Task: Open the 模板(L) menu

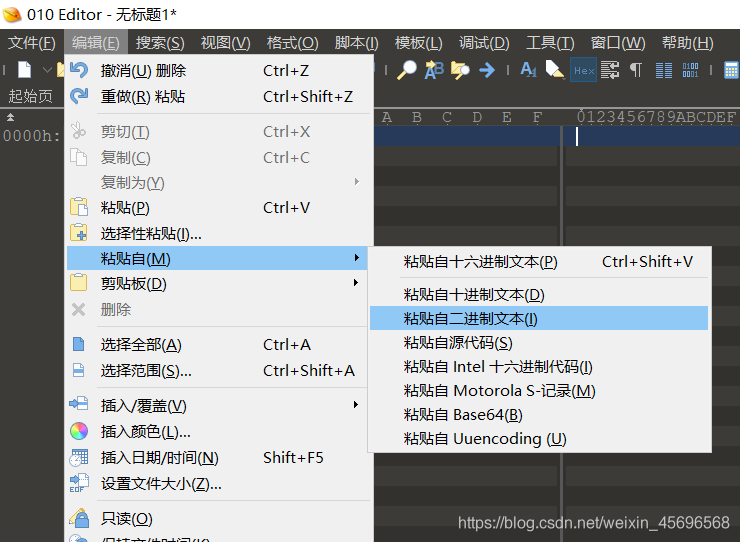Action: pos(418,43)
